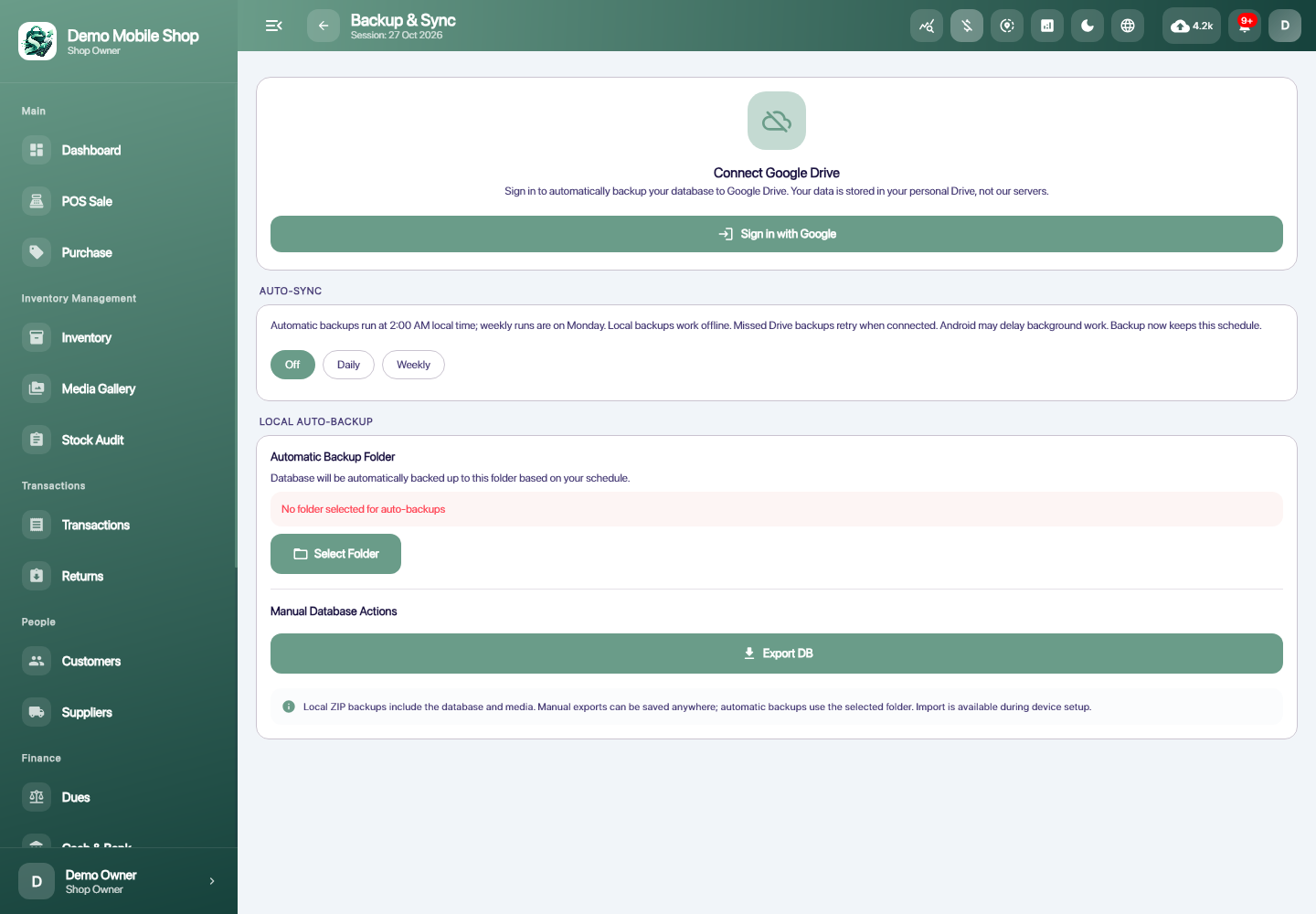Image resolution: width=1316 pixels, height=914 pixels.
Task: Toggle the crossed-out dollar icon
Action: point(967,26)
